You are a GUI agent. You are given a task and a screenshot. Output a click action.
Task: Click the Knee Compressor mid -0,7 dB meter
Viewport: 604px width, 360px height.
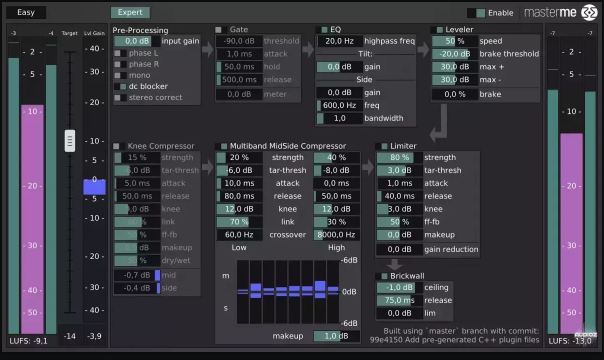[x=137, y=275]
